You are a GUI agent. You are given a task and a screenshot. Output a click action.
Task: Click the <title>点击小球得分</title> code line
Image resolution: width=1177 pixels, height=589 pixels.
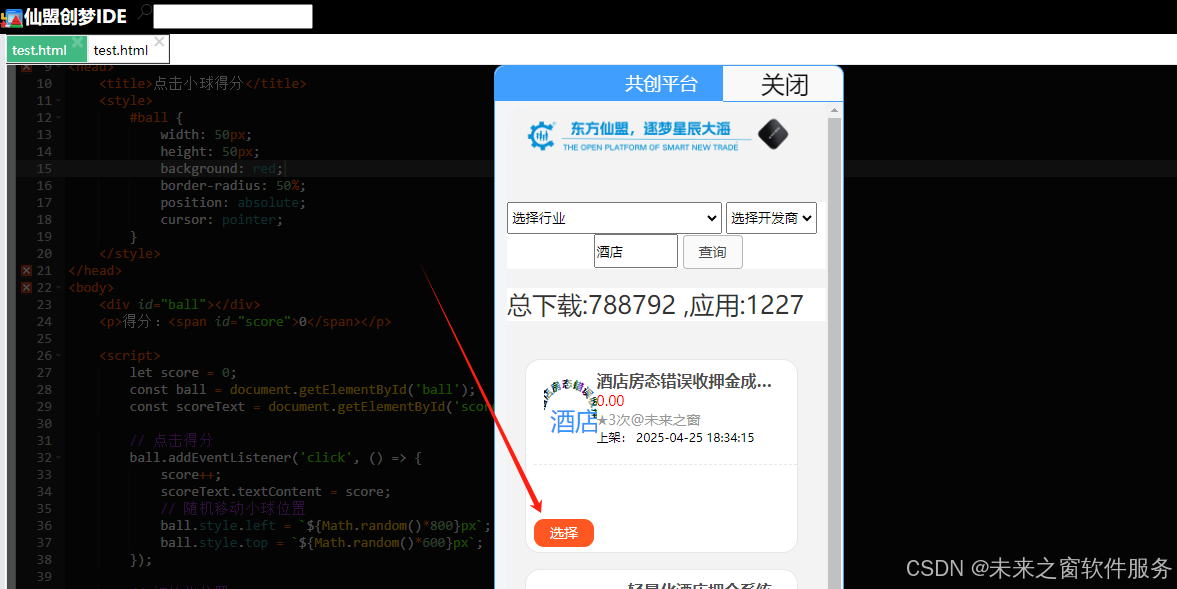(203, 83)
